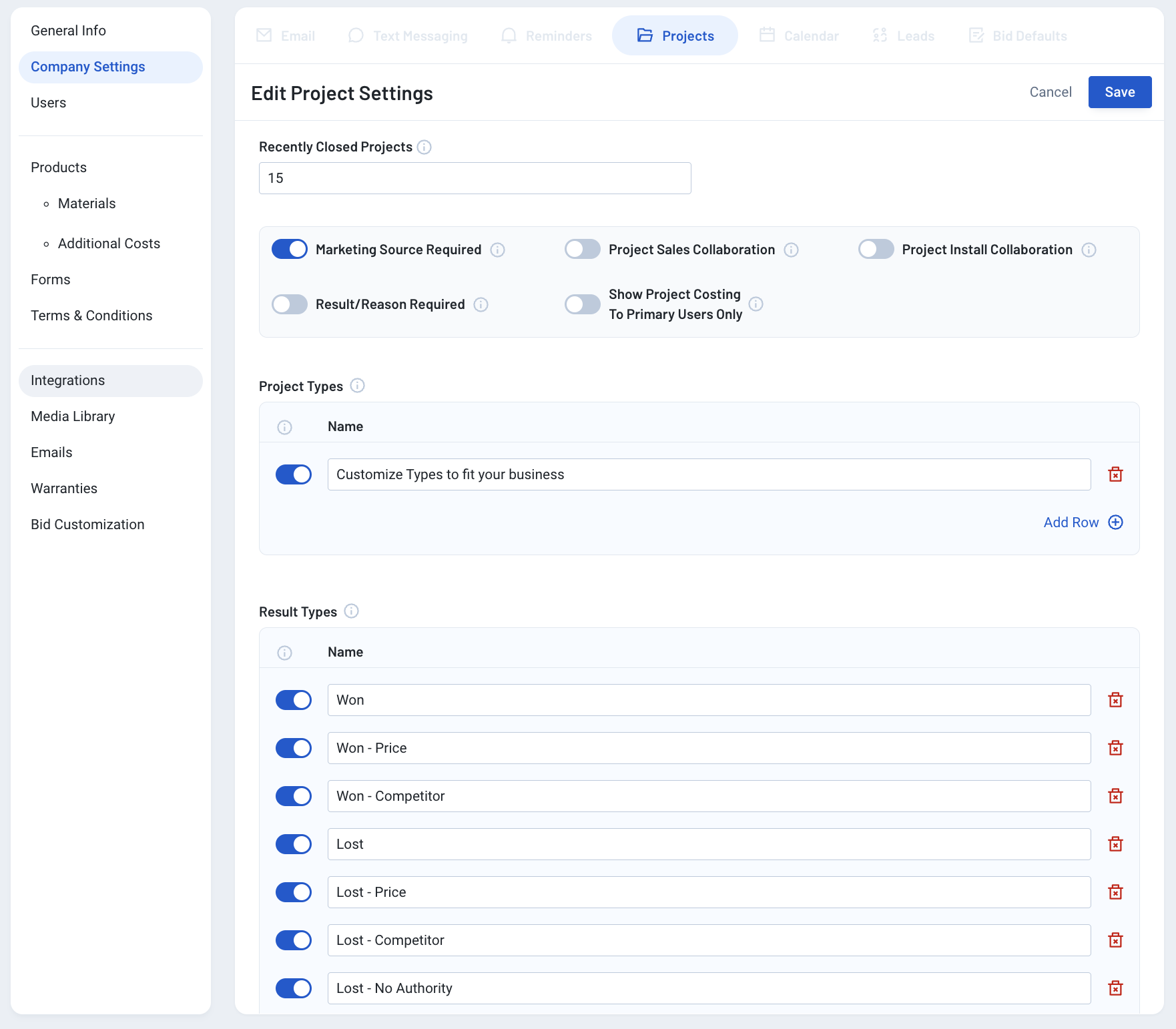Delete the Lost - Competitor result row
Image resolution: width=1176 pixels, height=1029 pixels.
click(x=1115, y=940)
